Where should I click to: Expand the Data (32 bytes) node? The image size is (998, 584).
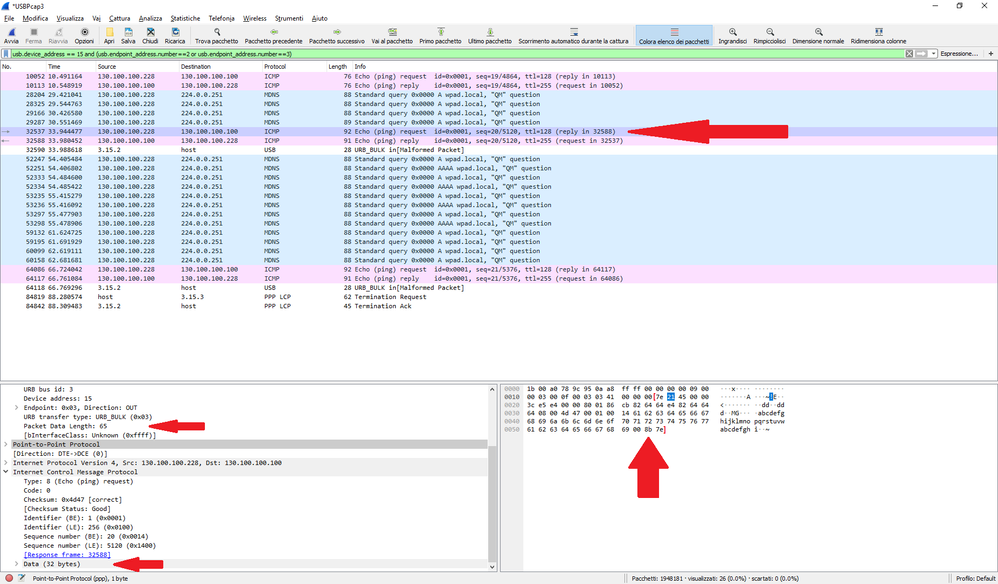click(17, 564)
